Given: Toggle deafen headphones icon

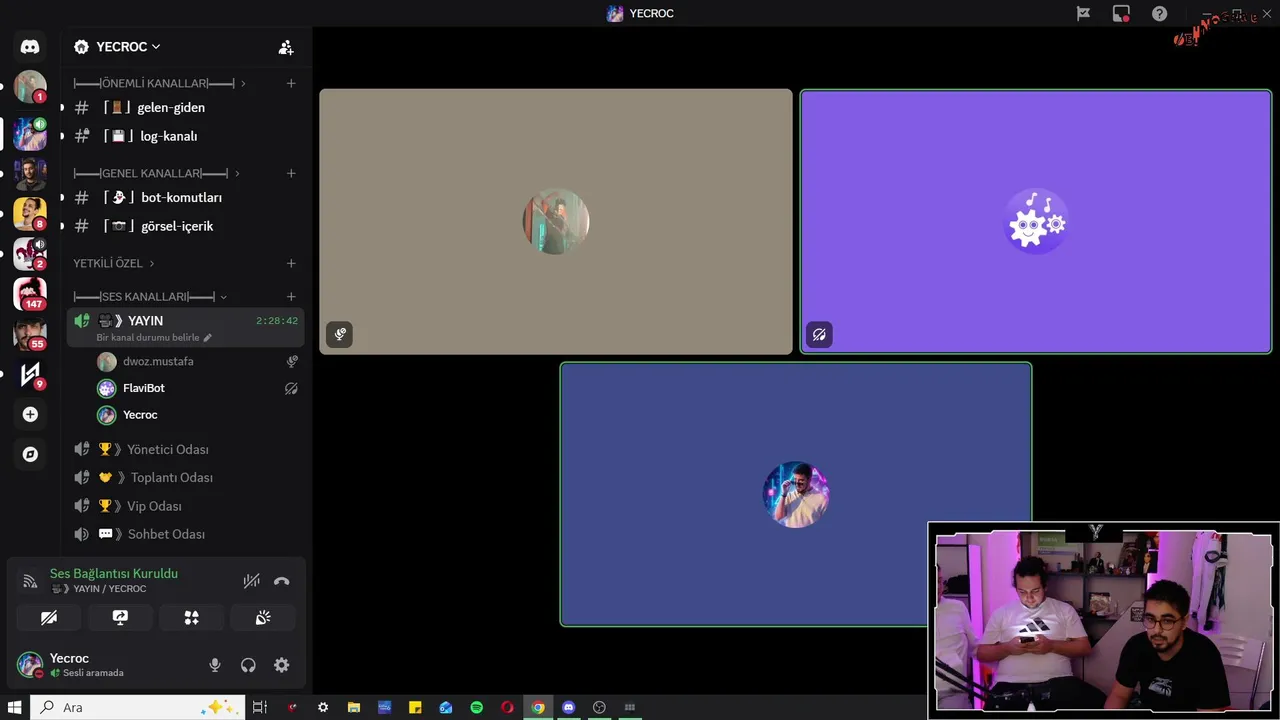Looking at the screenshot, I should pos(248,665).
